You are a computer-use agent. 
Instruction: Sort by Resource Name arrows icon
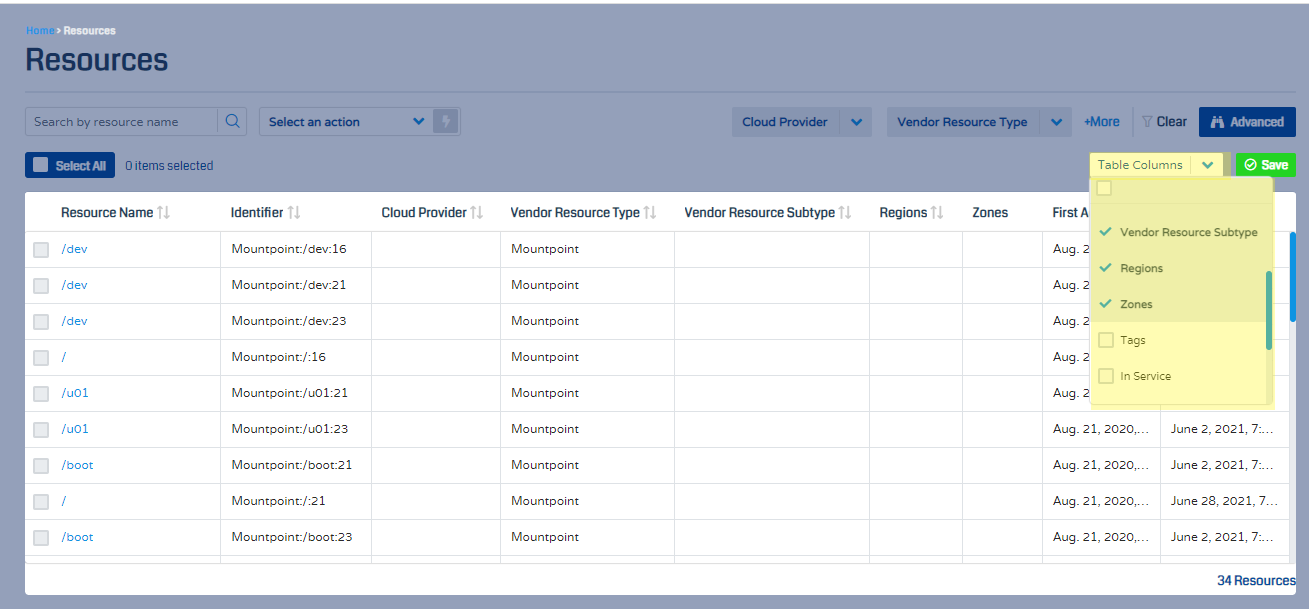coord(165,213)
